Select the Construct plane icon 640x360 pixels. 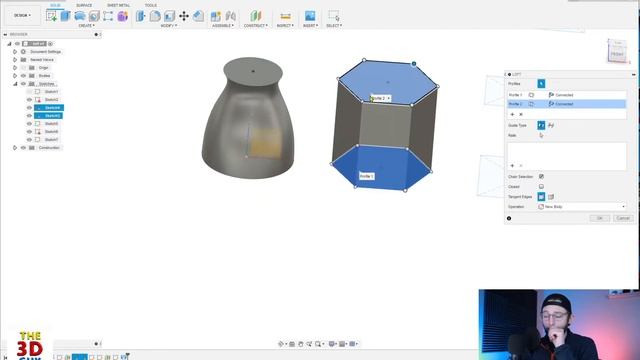click(x=256, y=16)
